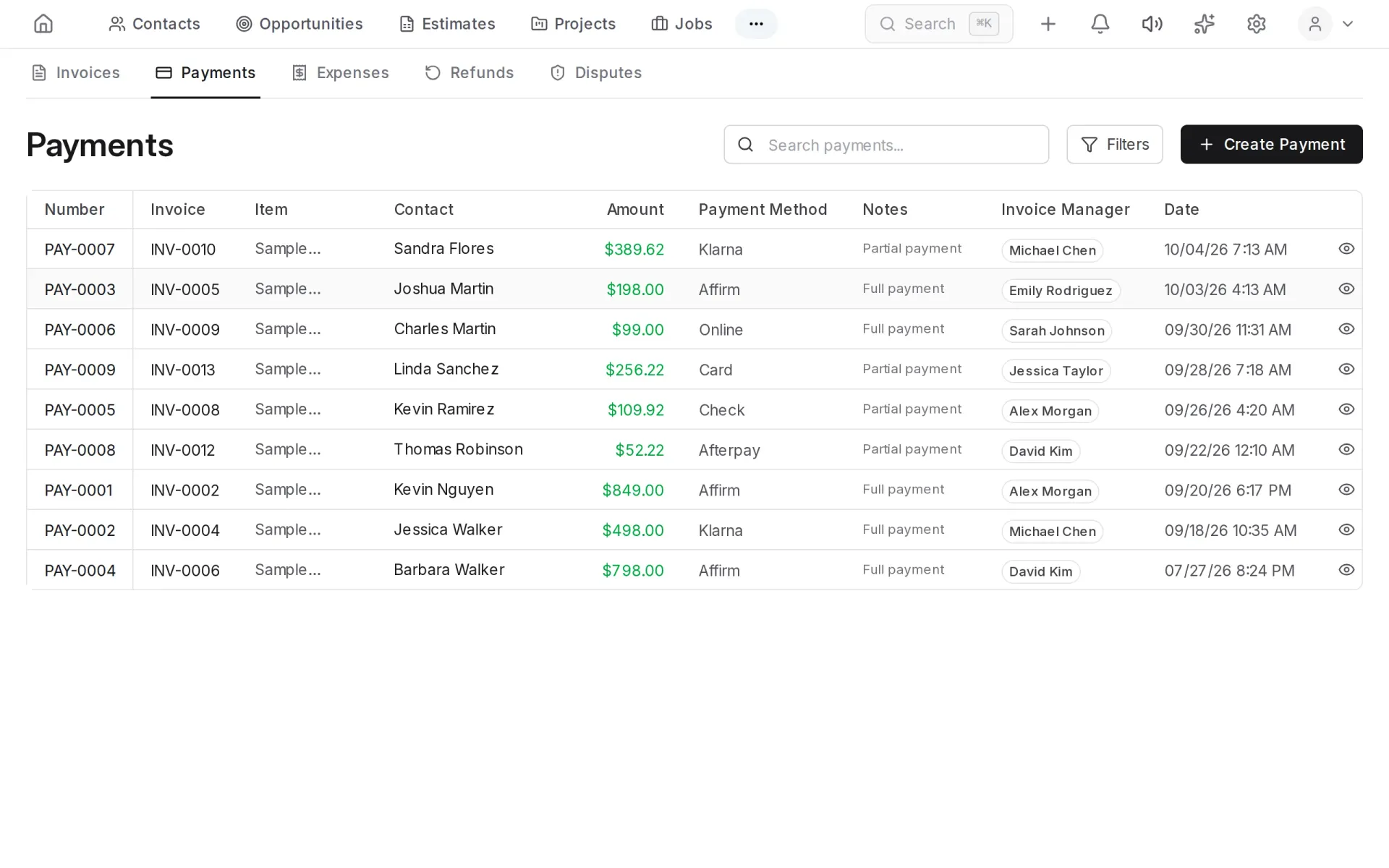Screen dimensions: 1389x868
Task: Sort by the Amount column header
Action: pos(634,210)
